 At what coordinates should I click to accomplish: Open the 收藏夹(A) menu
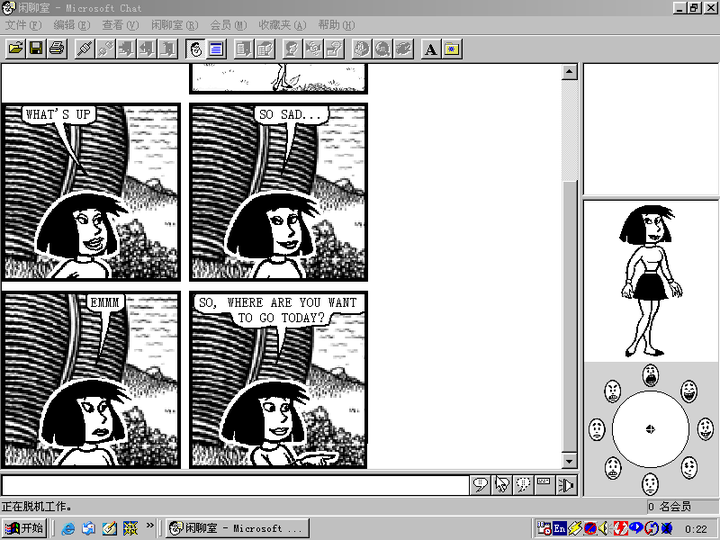tap(282, 25)
